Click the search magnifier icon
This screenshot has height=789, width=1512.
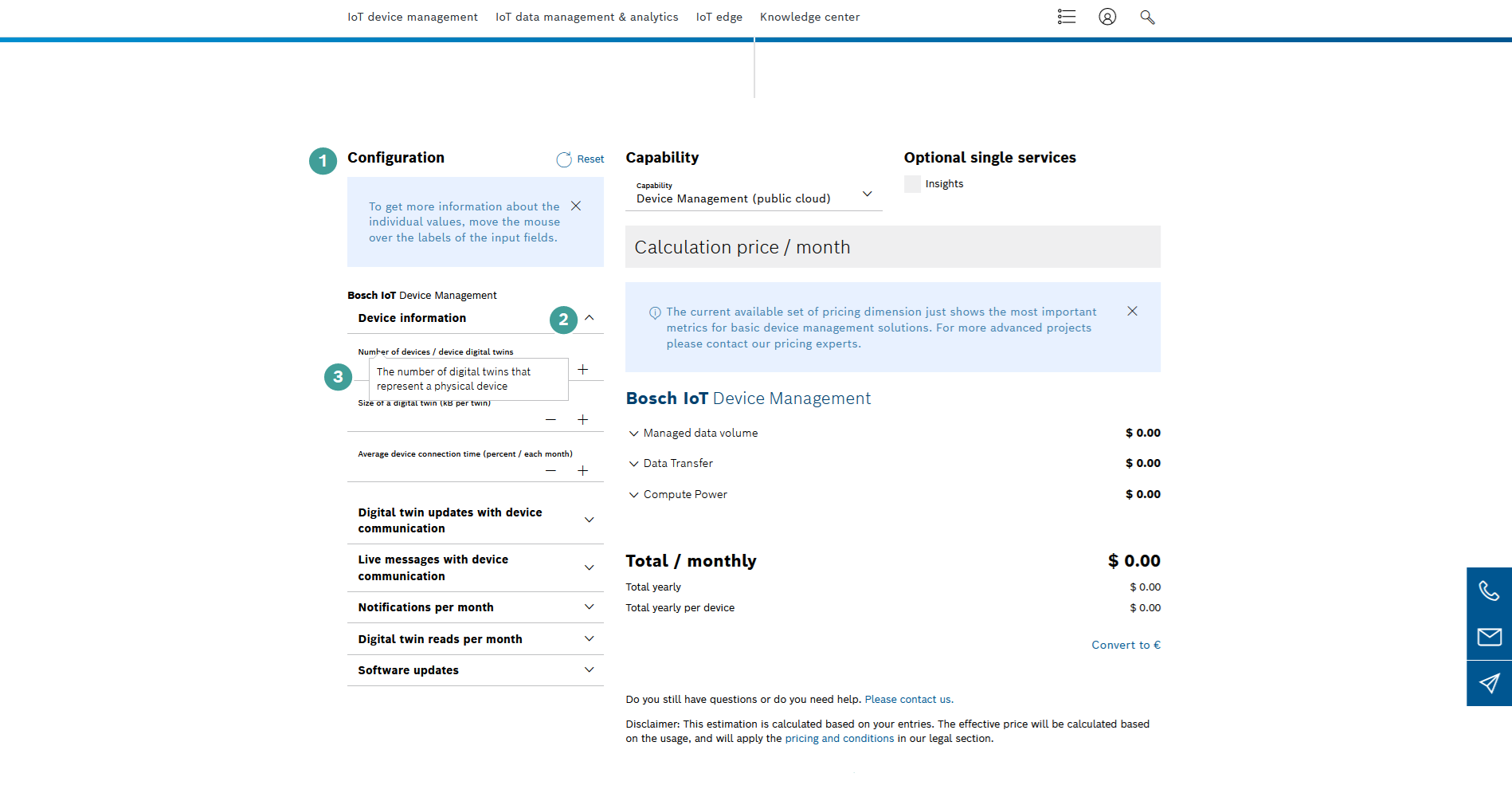click(1147, 17)
